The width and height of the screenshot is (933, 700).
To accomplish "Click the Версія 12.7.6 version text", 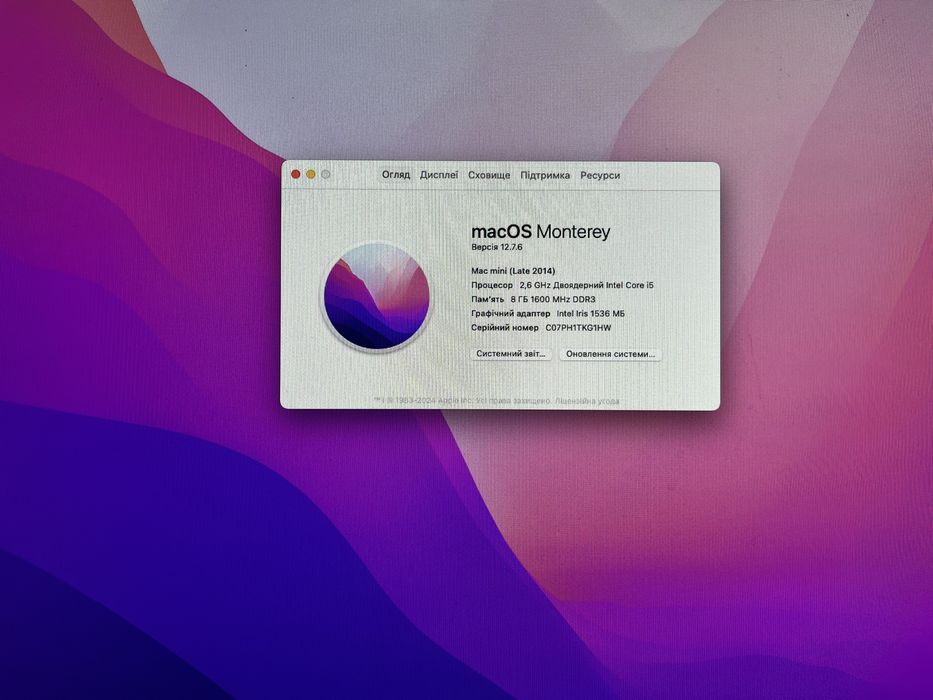I will pos(497,247).
